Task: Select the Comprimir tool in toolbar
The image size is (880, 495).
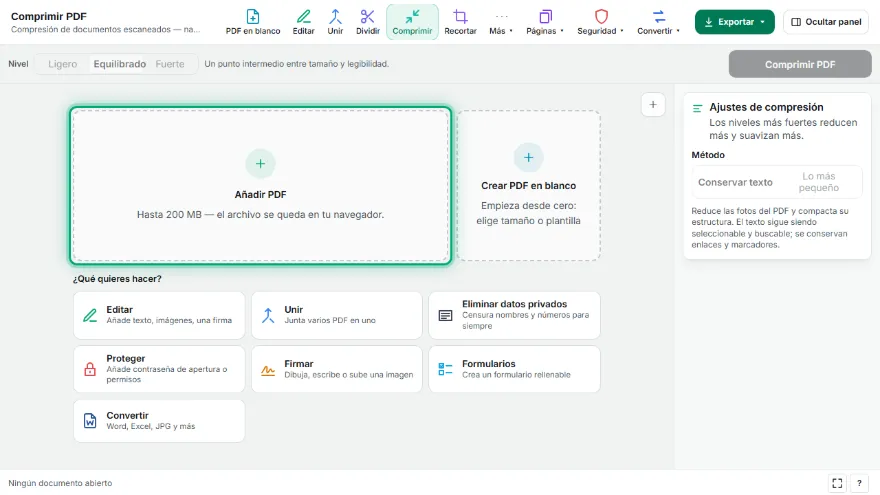Action: [x=412, y=22]
